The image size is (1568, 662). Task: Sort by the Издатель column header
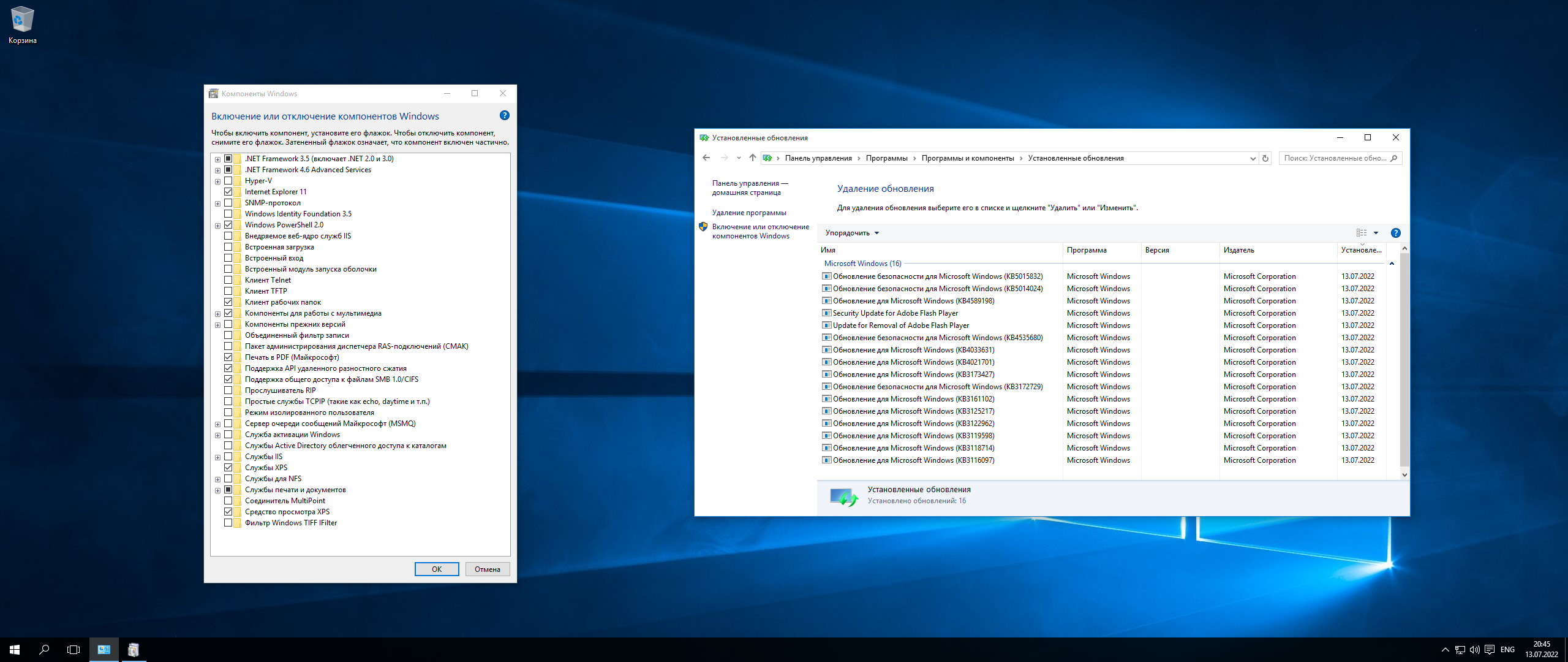[x=1278, y=250]
